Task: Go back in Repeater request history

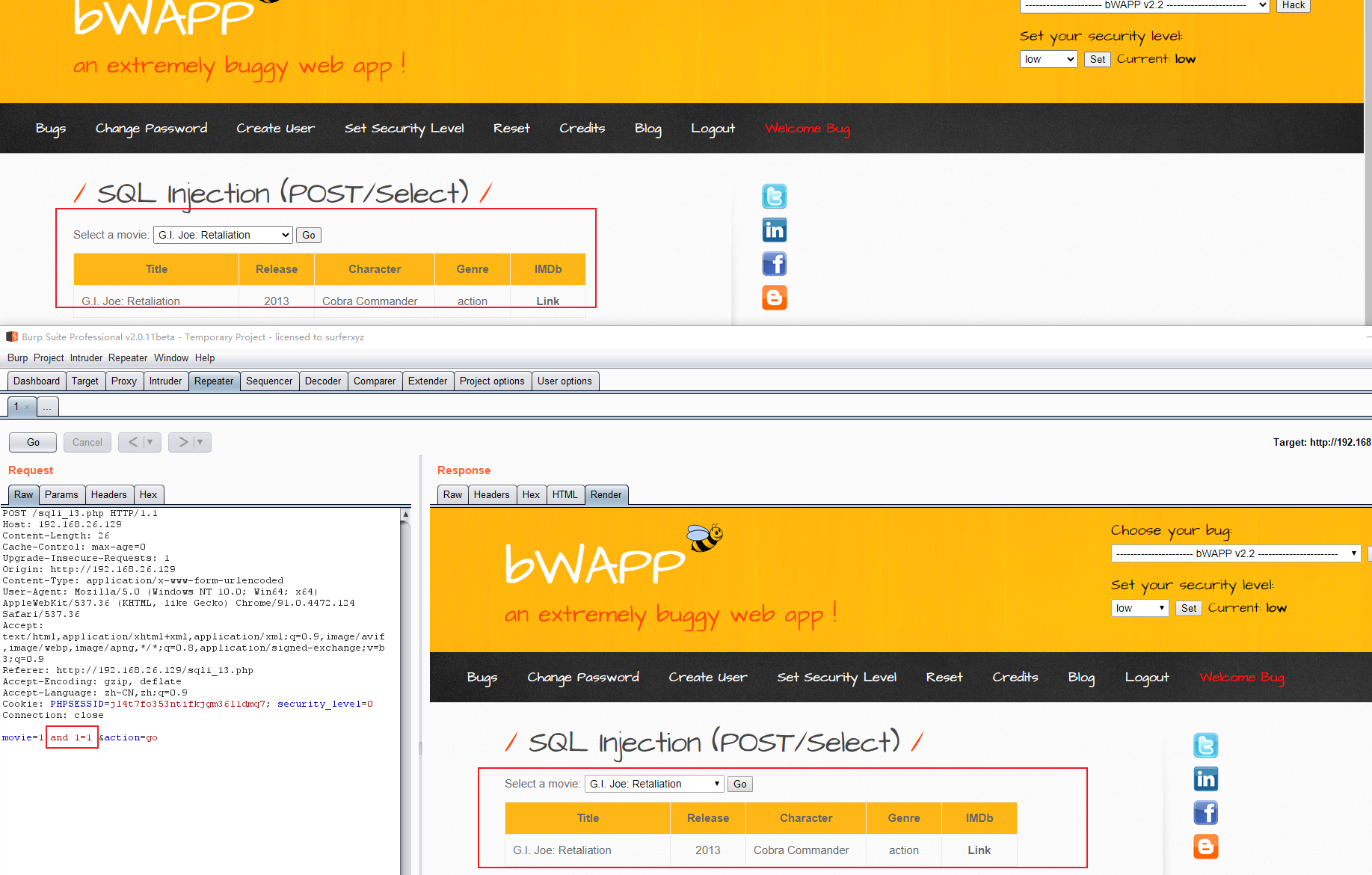Action: pyautogui.click(x=132, y=442)
